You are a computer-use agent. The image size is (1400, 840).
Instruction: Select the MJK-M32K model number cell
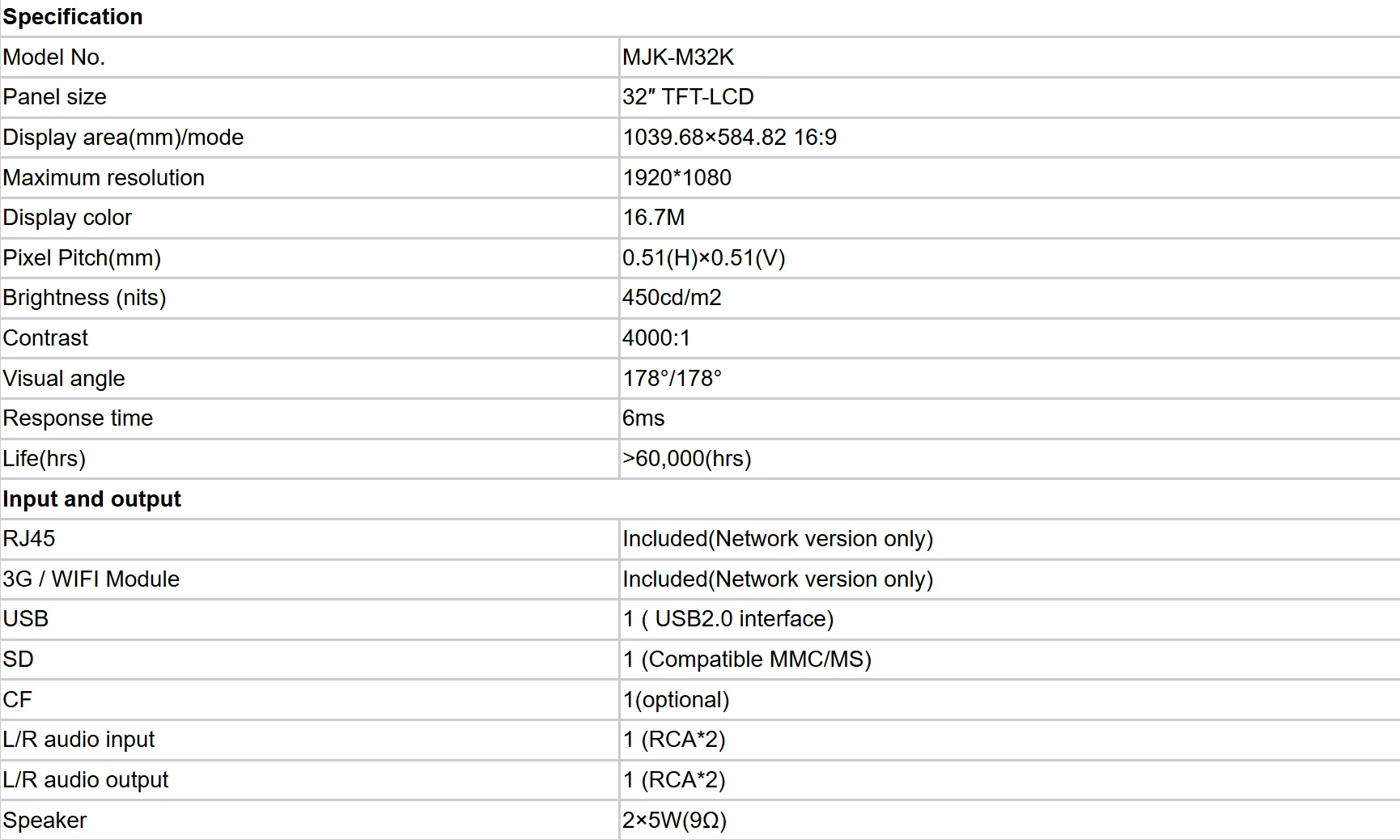point(678,57)
